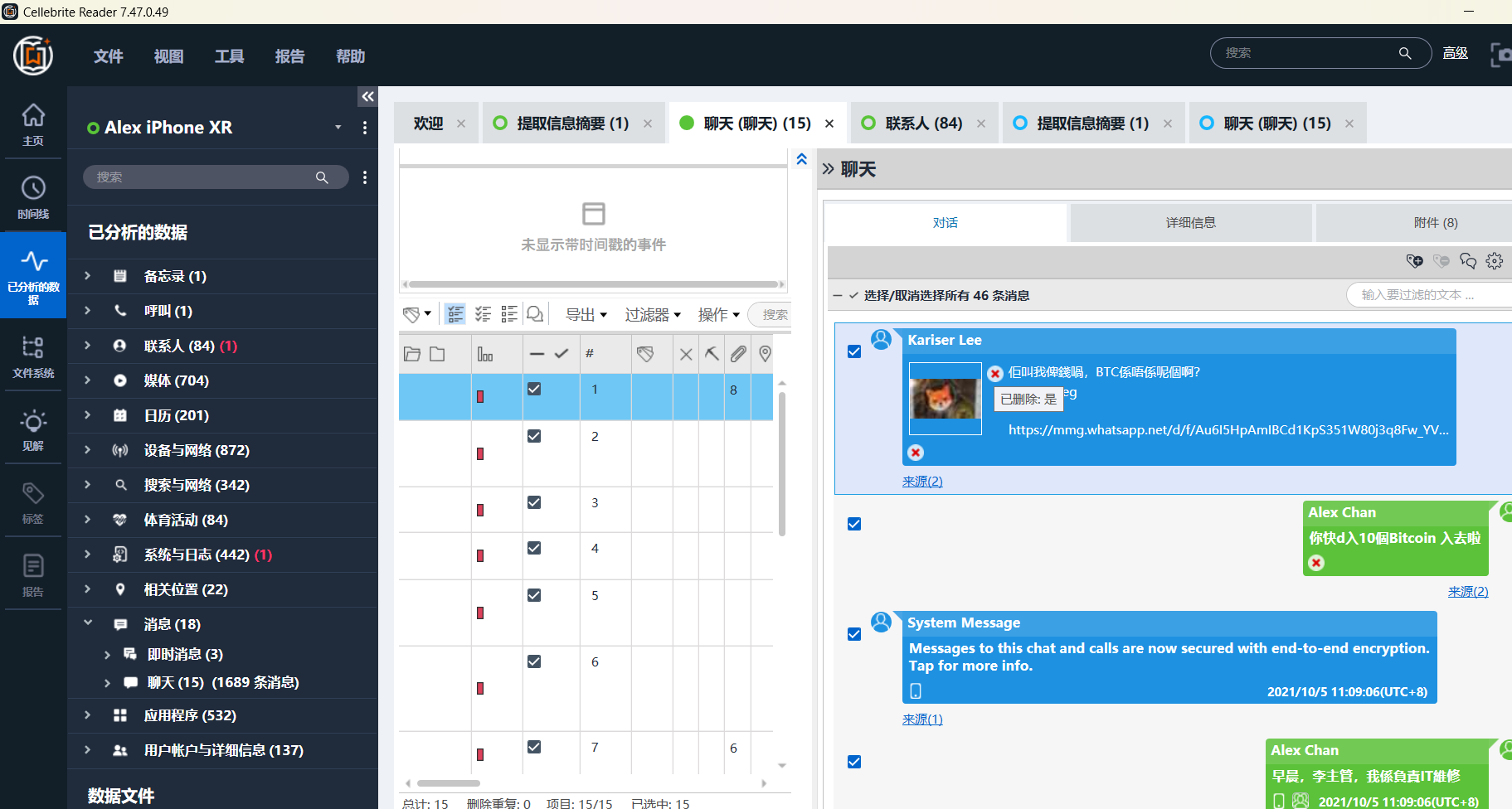Image resolution: width=1512 pixels, height=809 pixels.
Task: Uncheck the checkbox for chat row 4
Action: coord(534,548)
